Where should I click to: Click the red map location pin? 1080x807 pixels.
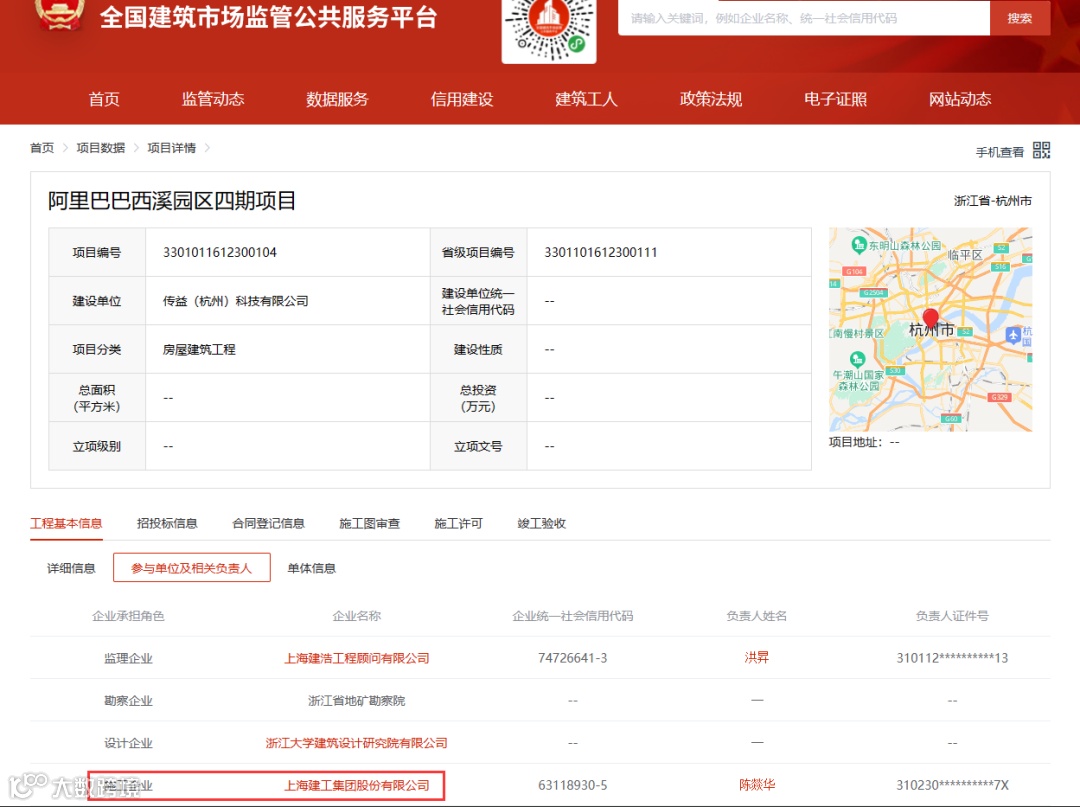931,317
